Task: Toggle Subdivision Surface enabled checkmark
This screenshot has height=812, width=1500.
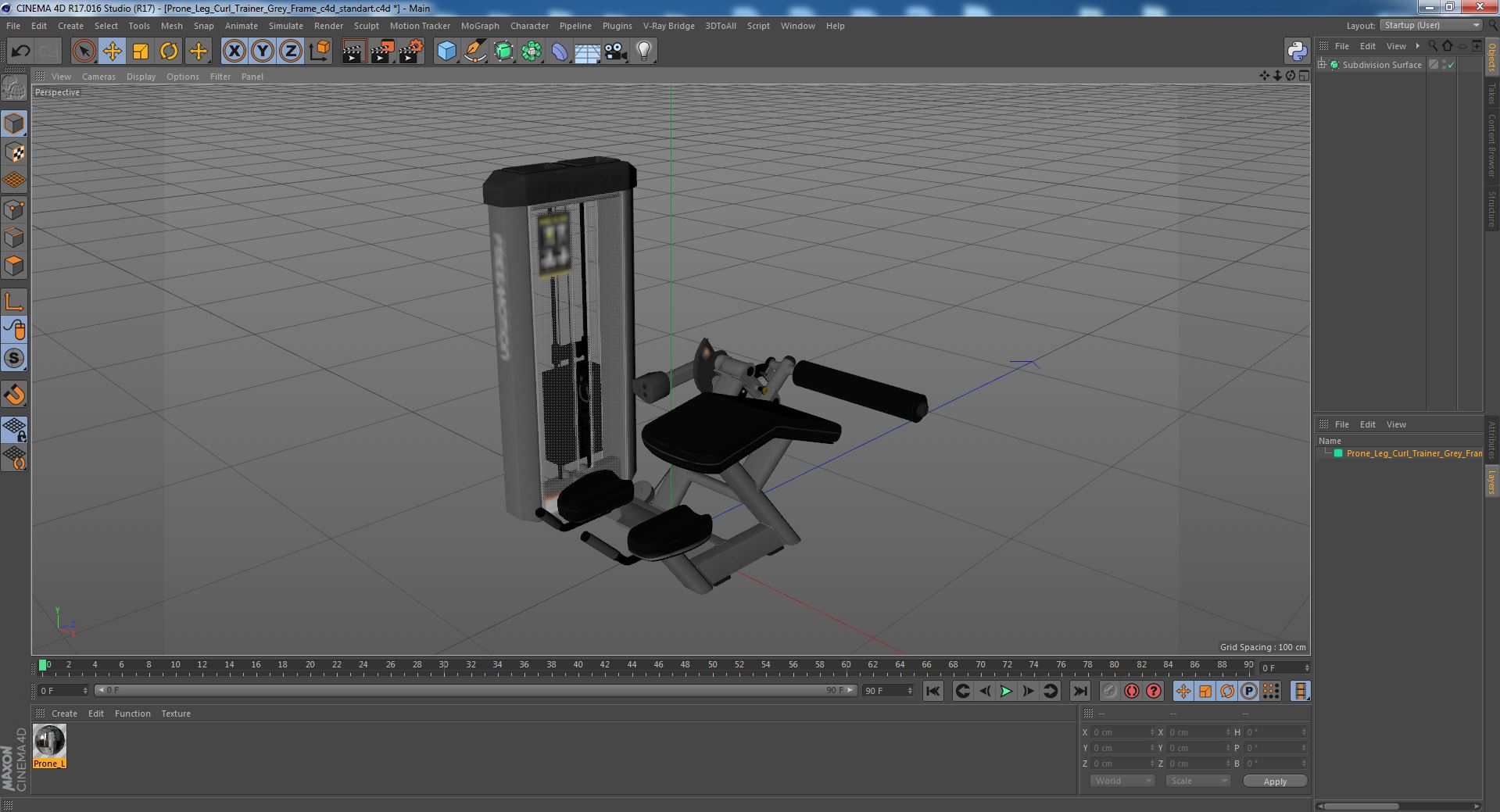Action: [x=1452, y=65]
